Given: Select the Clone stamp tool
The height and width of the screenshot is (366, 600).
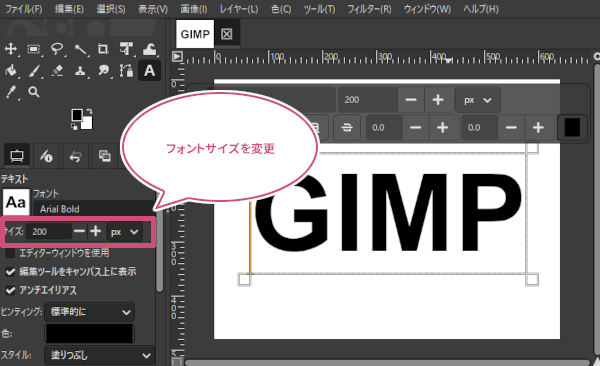Looking at the screenshot, I should [x=80, y=70].
